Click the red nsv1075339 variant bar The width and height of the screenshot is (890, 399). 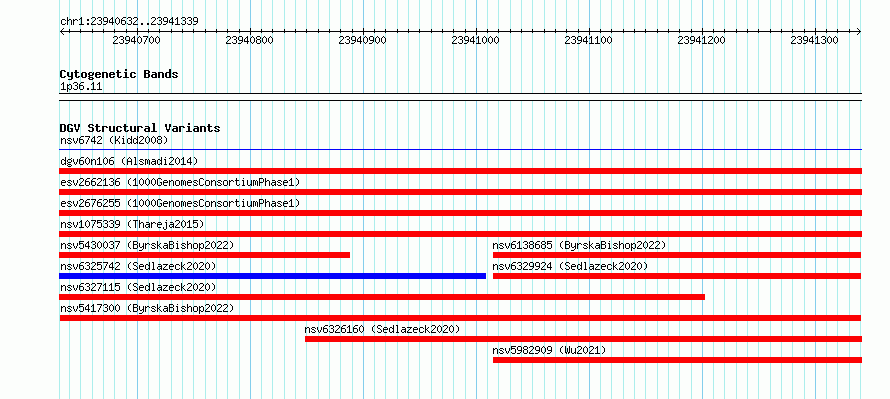tap(460, 234)
